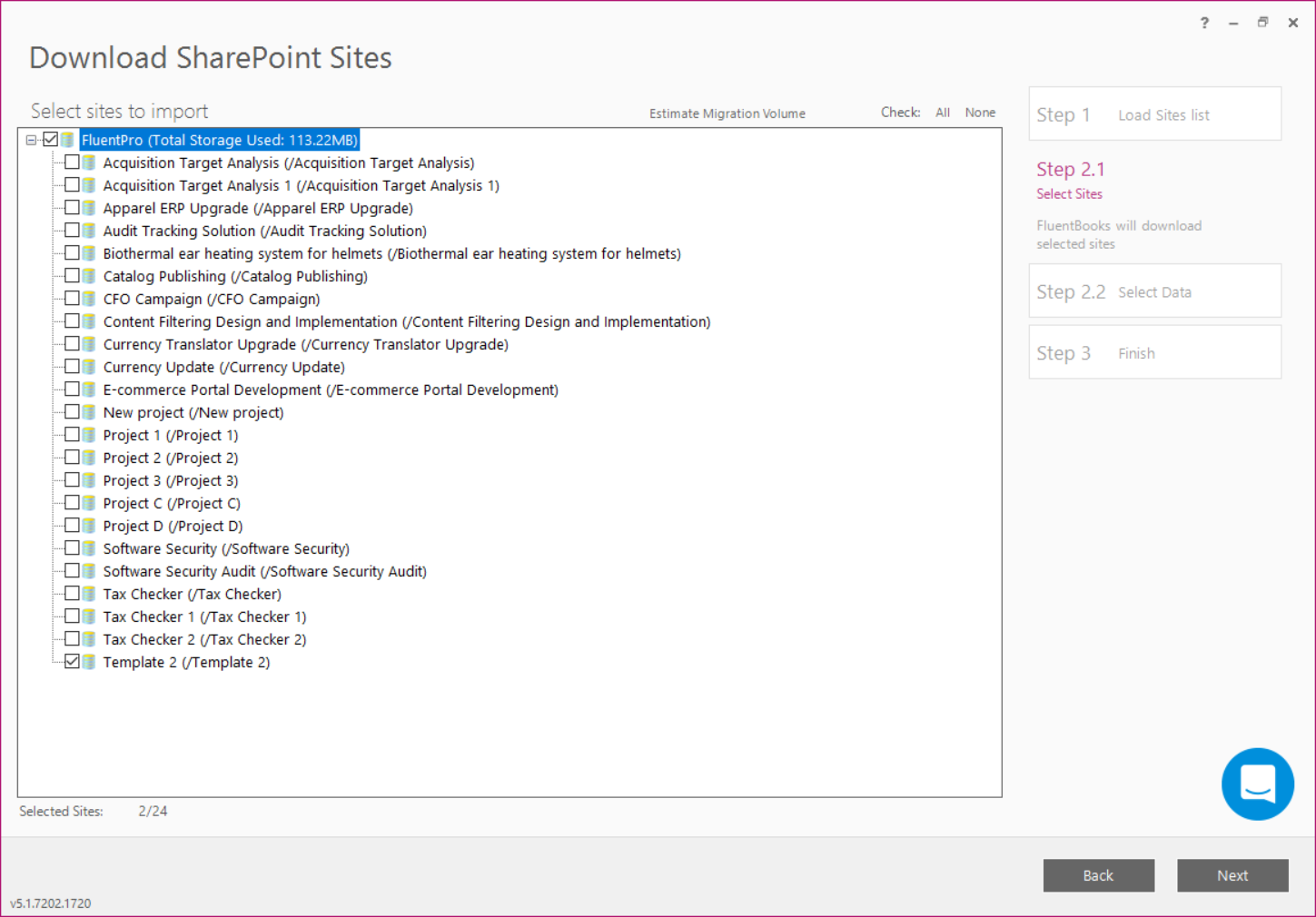Click the Catalog Publishing site icon
The width and height of the screenshot is (1316, 917).
coord(90,276)
